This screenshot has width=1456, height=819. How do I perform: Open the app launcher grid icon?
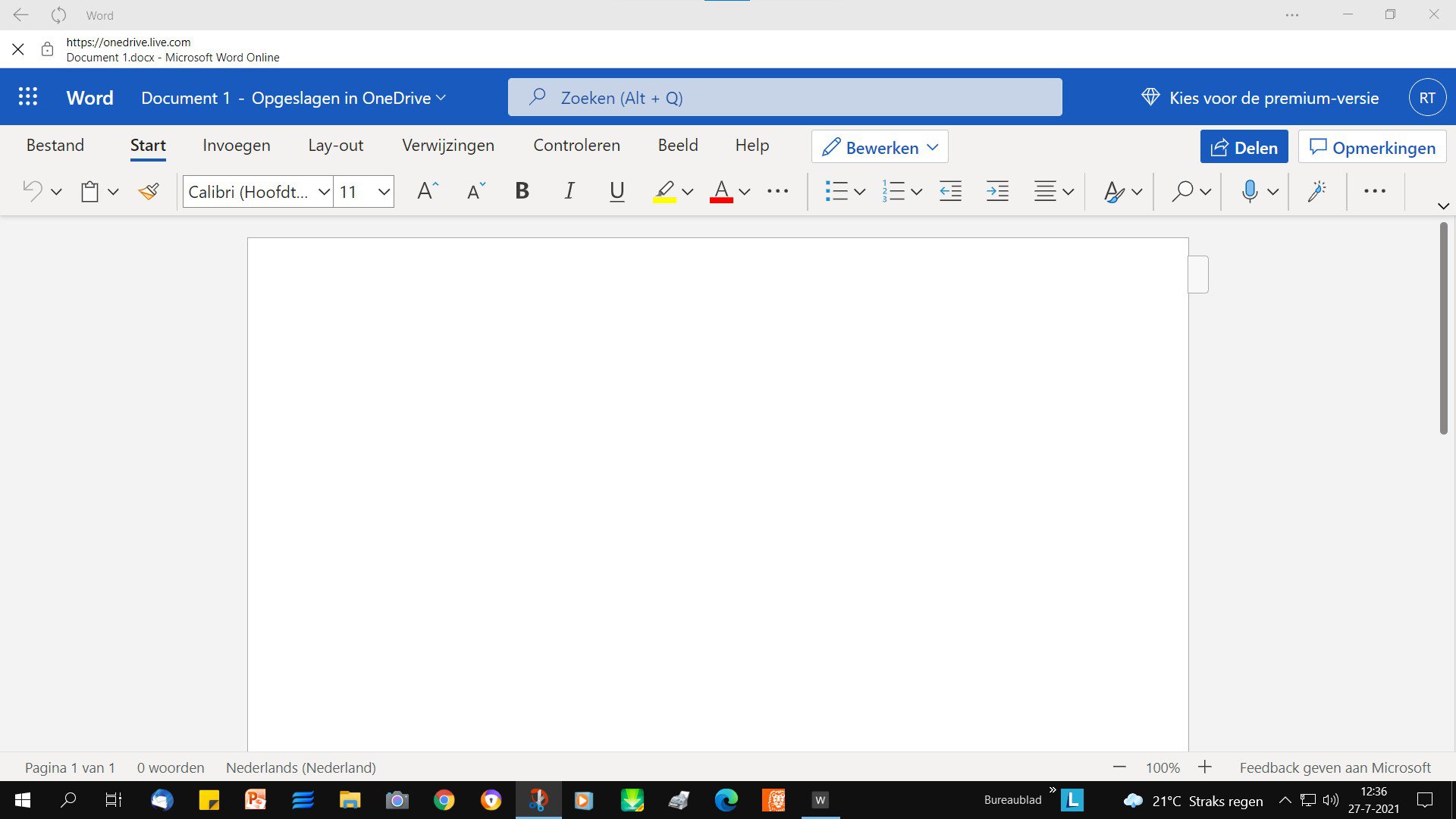click(x=28, y=97)
